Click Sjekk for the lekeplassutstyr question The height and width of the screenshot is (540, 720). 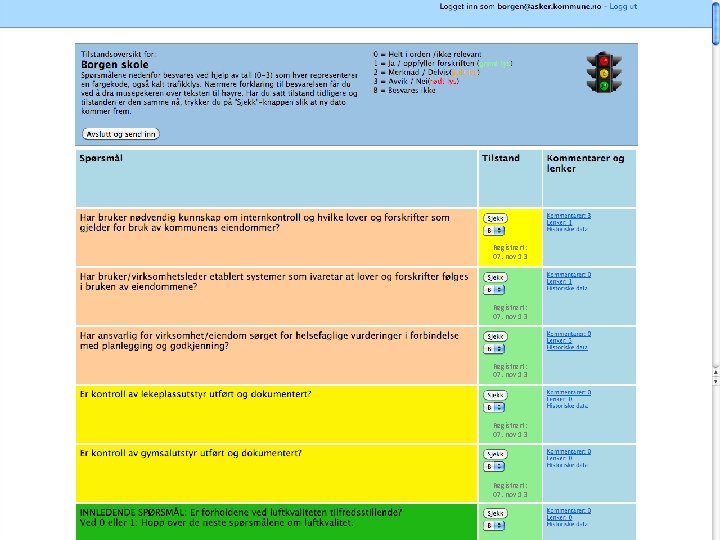[x=495, y=395]
